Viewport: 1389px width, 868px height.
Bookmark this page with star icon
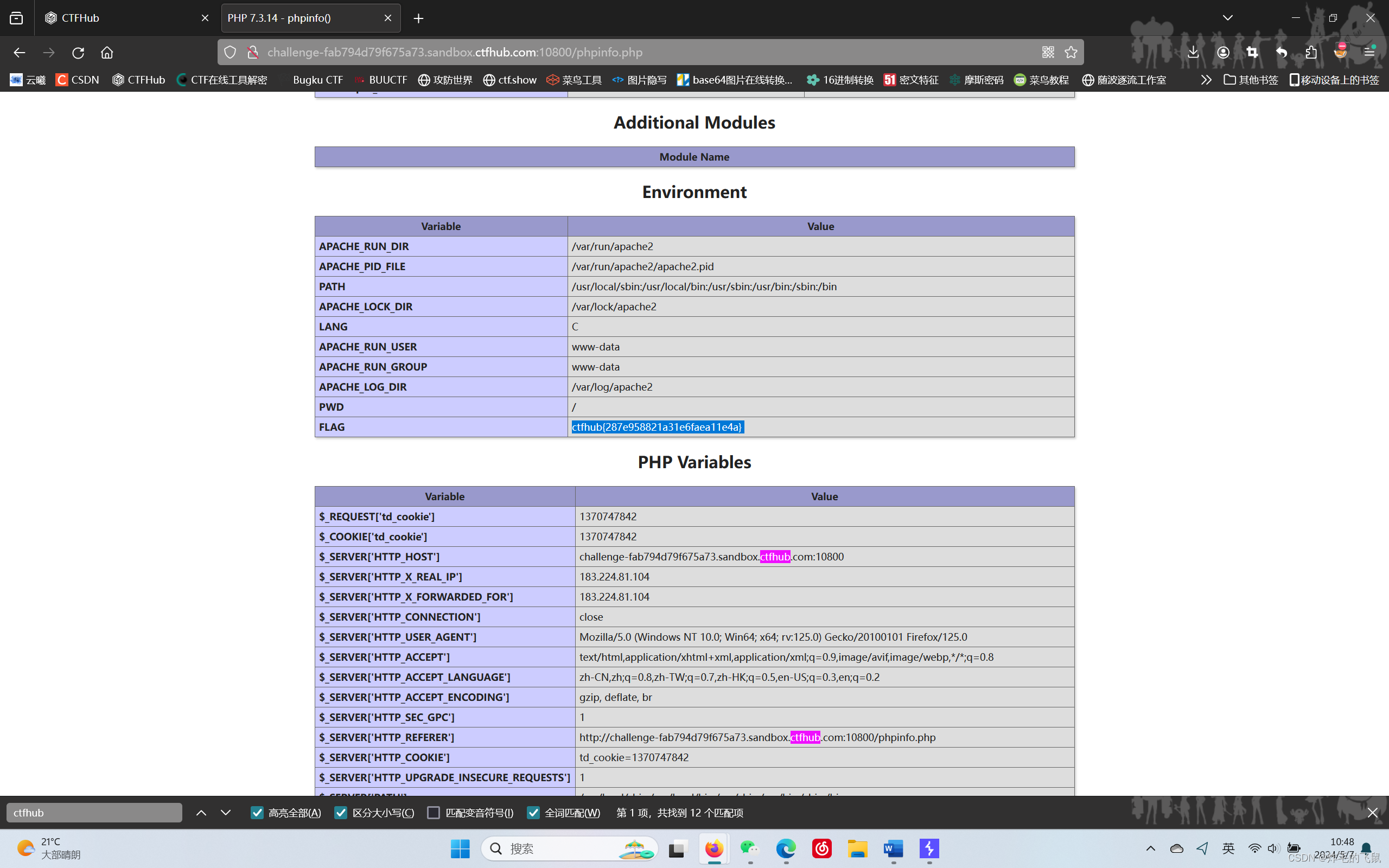[x=1071, y=52]
